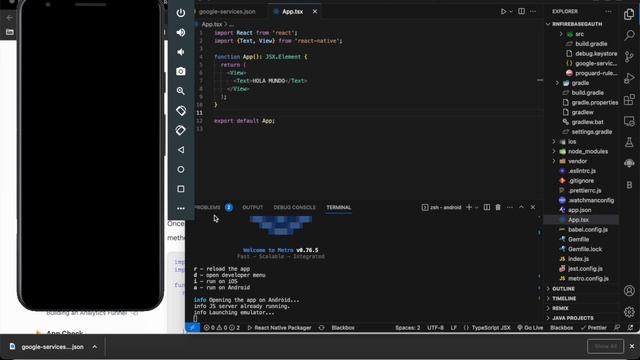Open Extensions view in activity bar
Screen dimensions: 640x360
(629, 99)
